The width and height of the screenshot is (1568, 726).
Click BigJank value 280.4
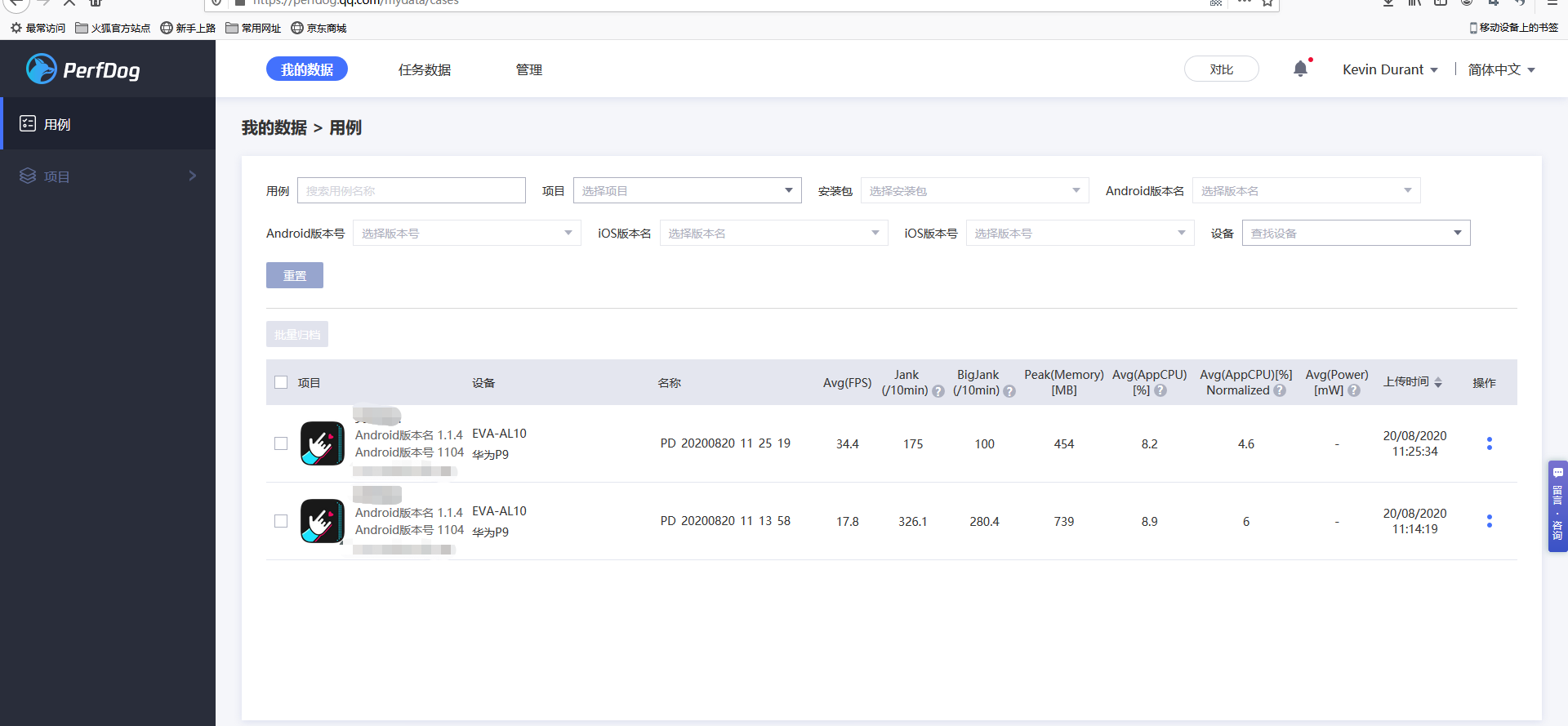[x=984, y=522]
